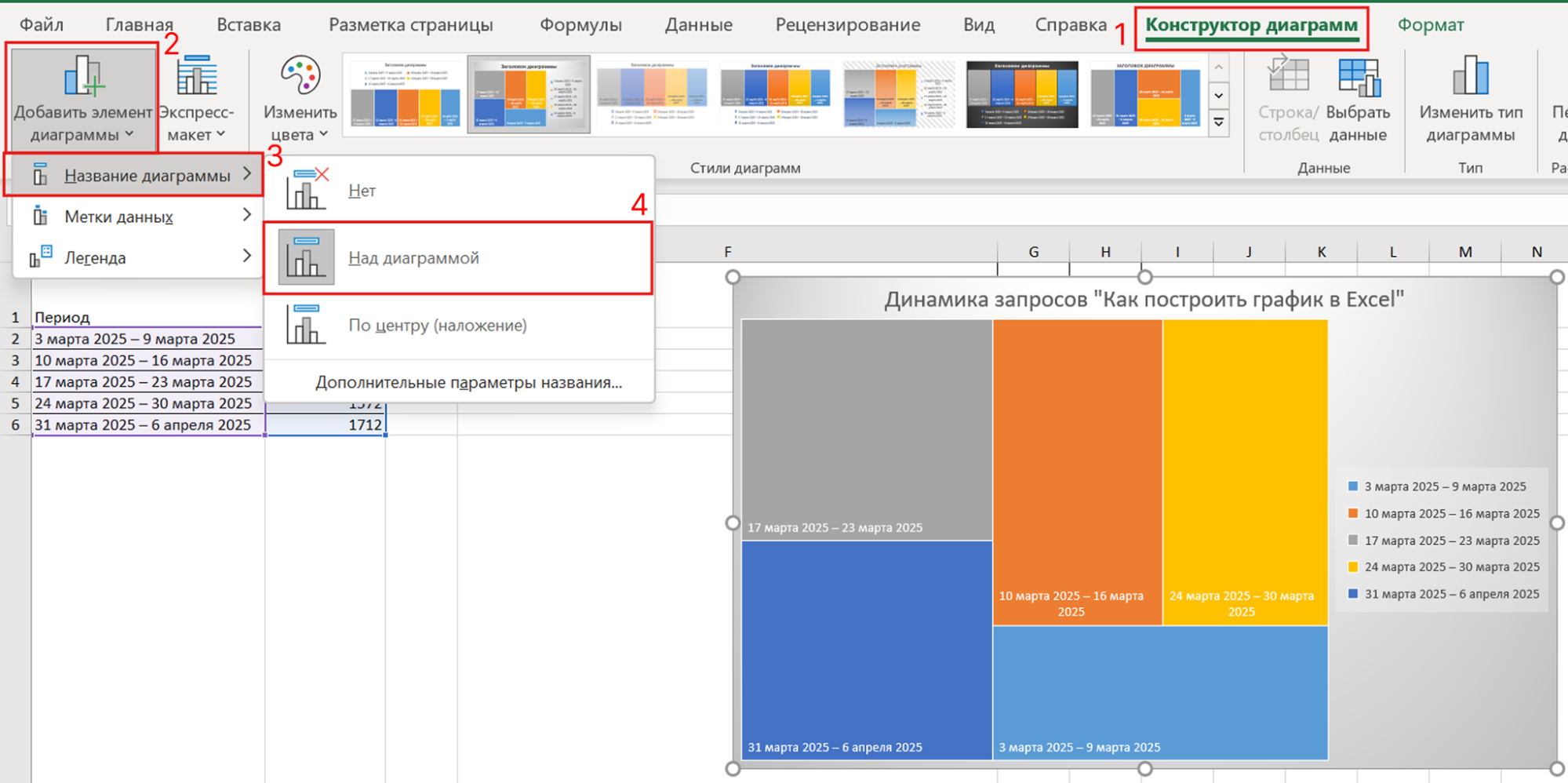Choose the Над диаграммой title option
This screenshot has height=783, width=1568.
coord(413,257)
